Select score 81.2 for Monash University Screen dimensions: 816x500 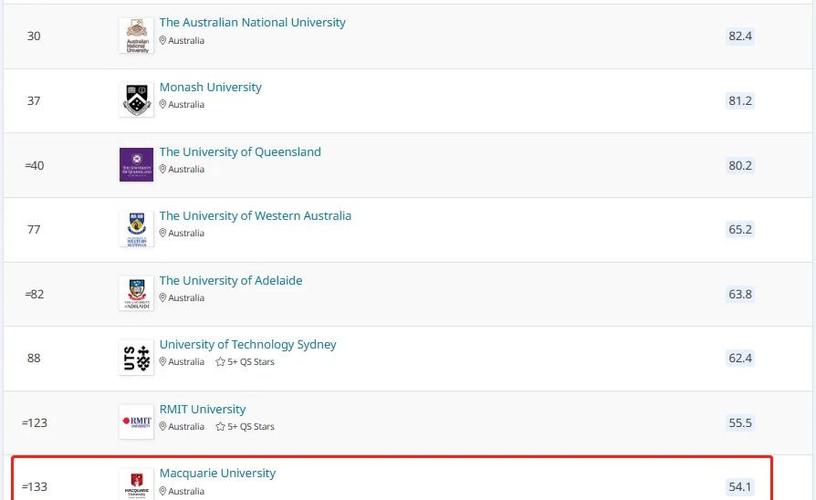(740, 100)
